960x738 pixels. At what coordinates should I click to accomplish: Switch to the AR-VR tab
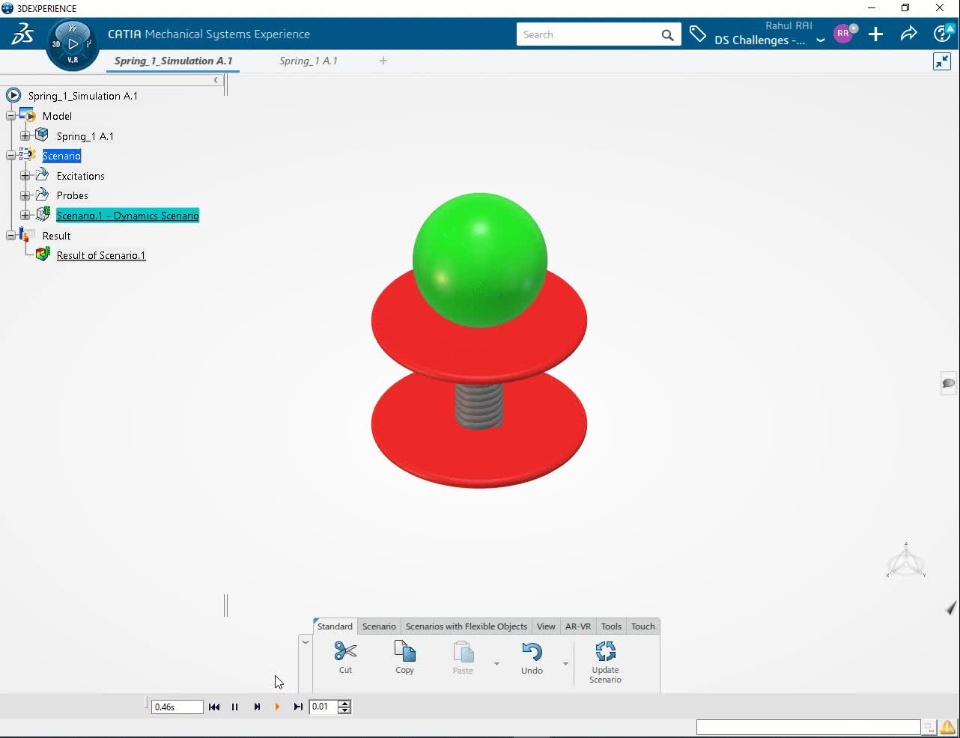click(x=577, y=626)
